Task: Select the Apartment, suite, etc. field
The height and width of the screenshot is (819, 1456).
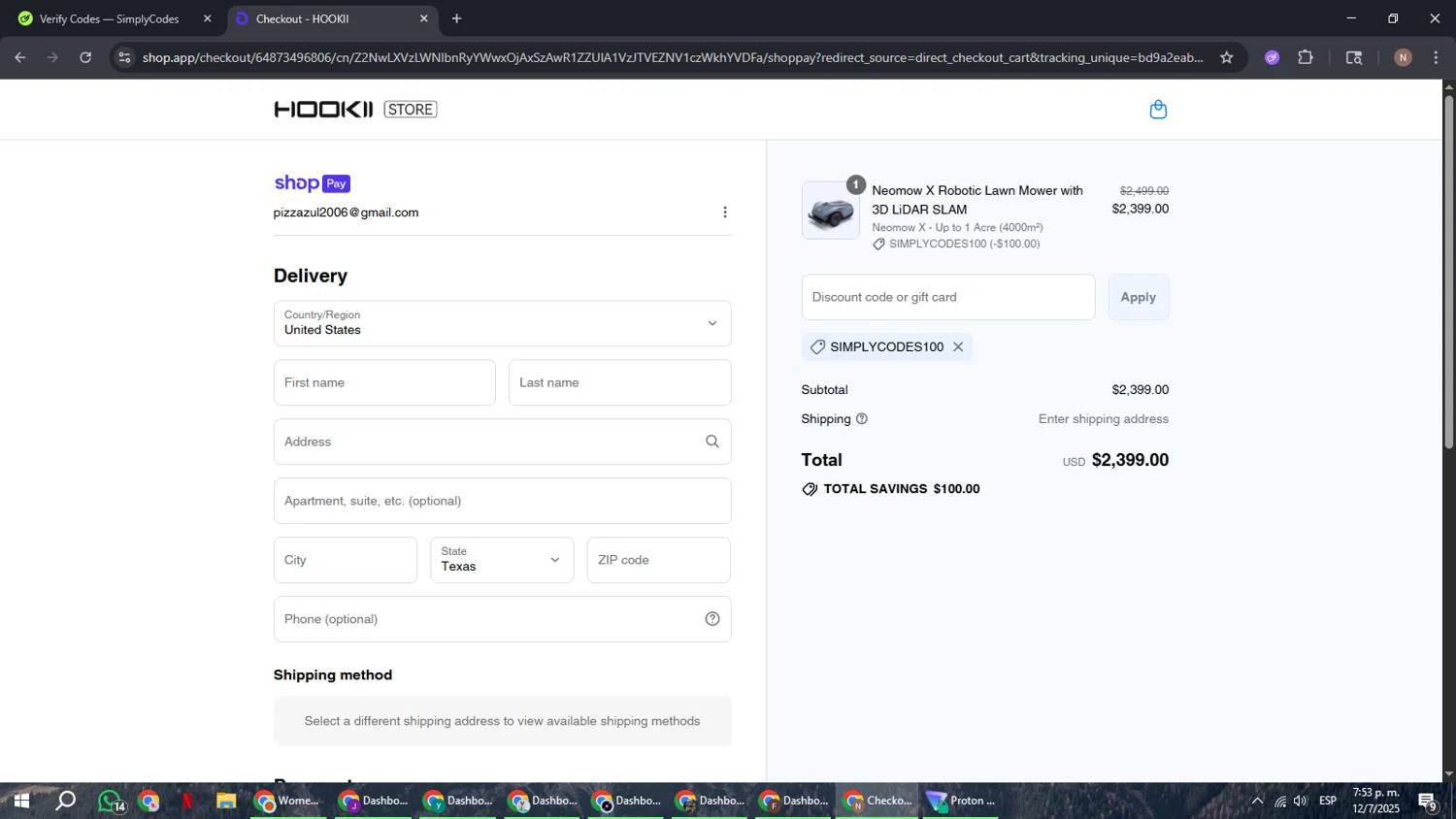Action: click(x=502, y=501)
